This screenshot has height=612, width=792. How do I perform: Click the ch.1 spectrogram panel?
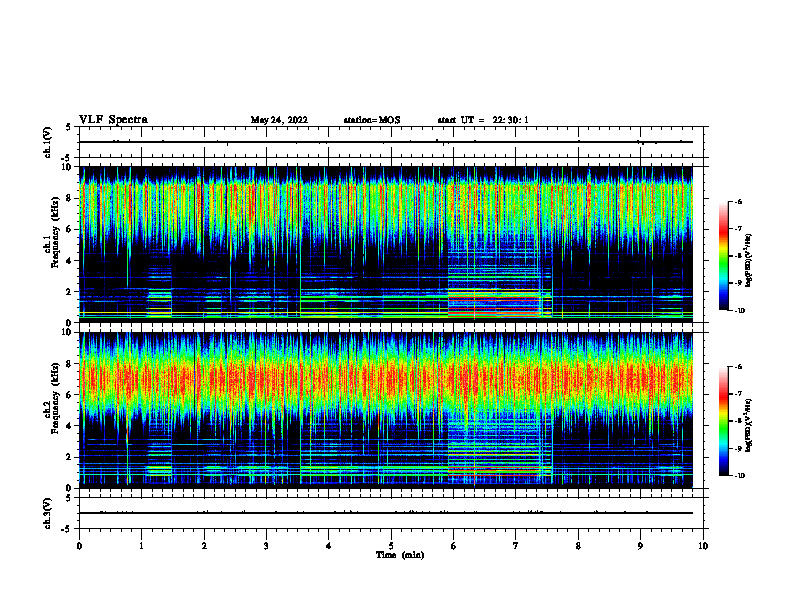(386, 244)
